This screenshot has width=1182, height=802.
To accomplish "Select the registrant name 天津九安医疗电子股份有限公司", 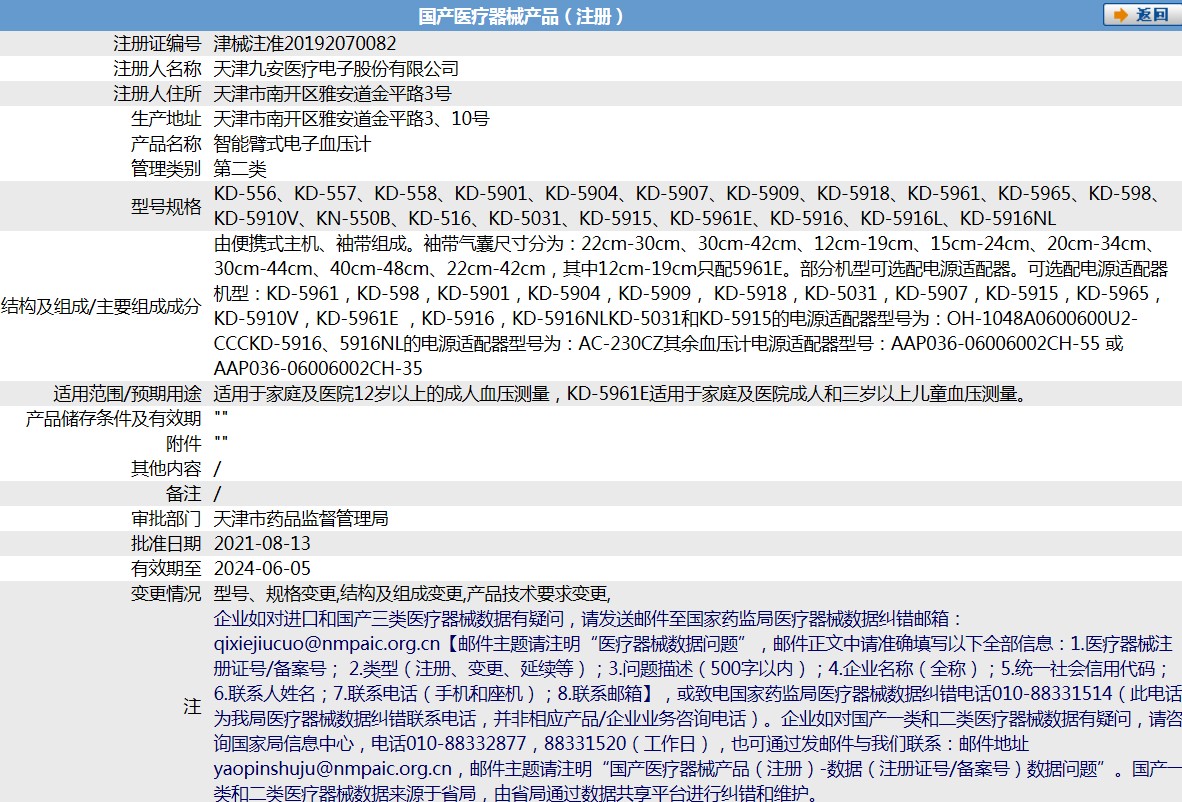I will (336, 69).
